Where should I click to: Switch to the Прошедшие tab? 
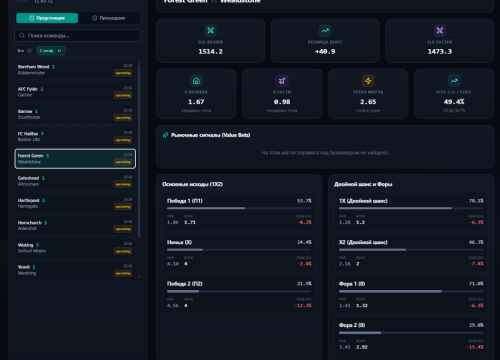pos(109,18)
